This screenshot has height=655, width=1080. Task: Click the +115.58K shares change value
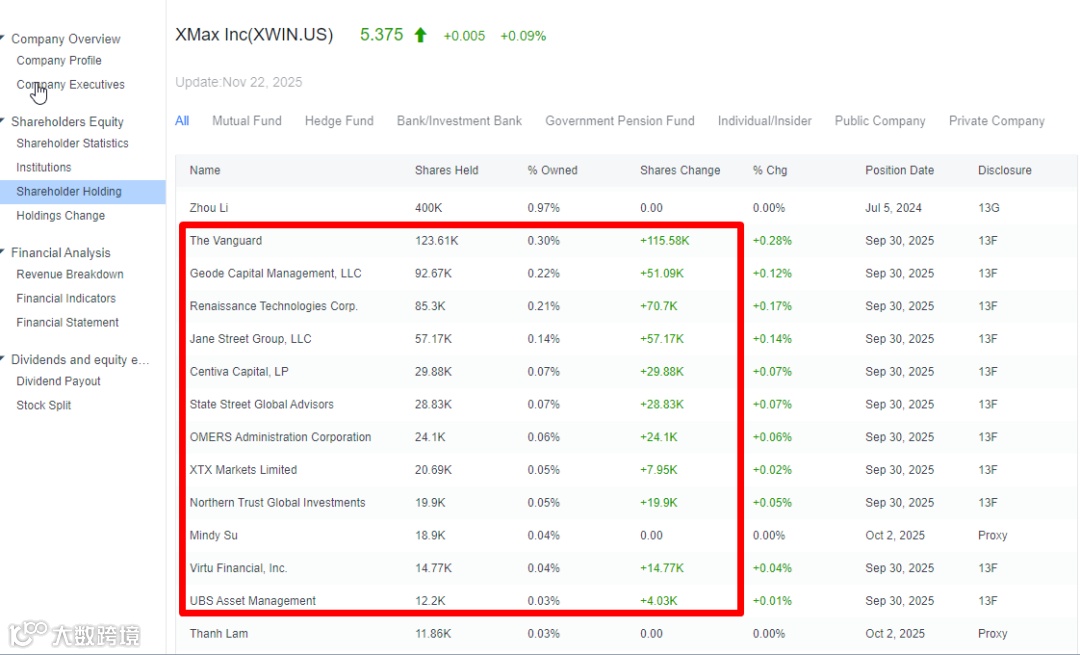[x=665, y=240]
